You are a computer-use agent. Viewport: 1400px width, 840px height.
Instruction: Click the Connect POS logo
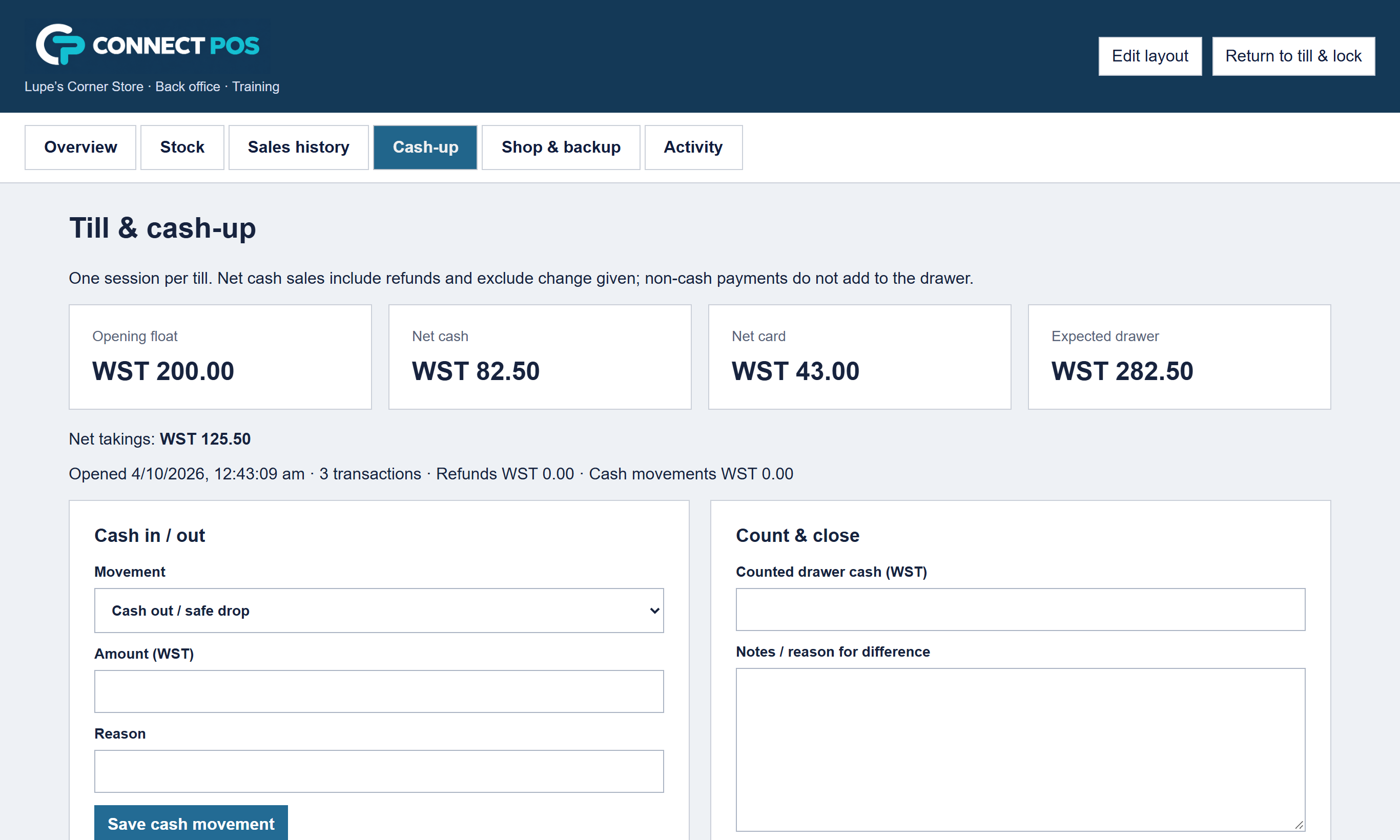(148, 45)
